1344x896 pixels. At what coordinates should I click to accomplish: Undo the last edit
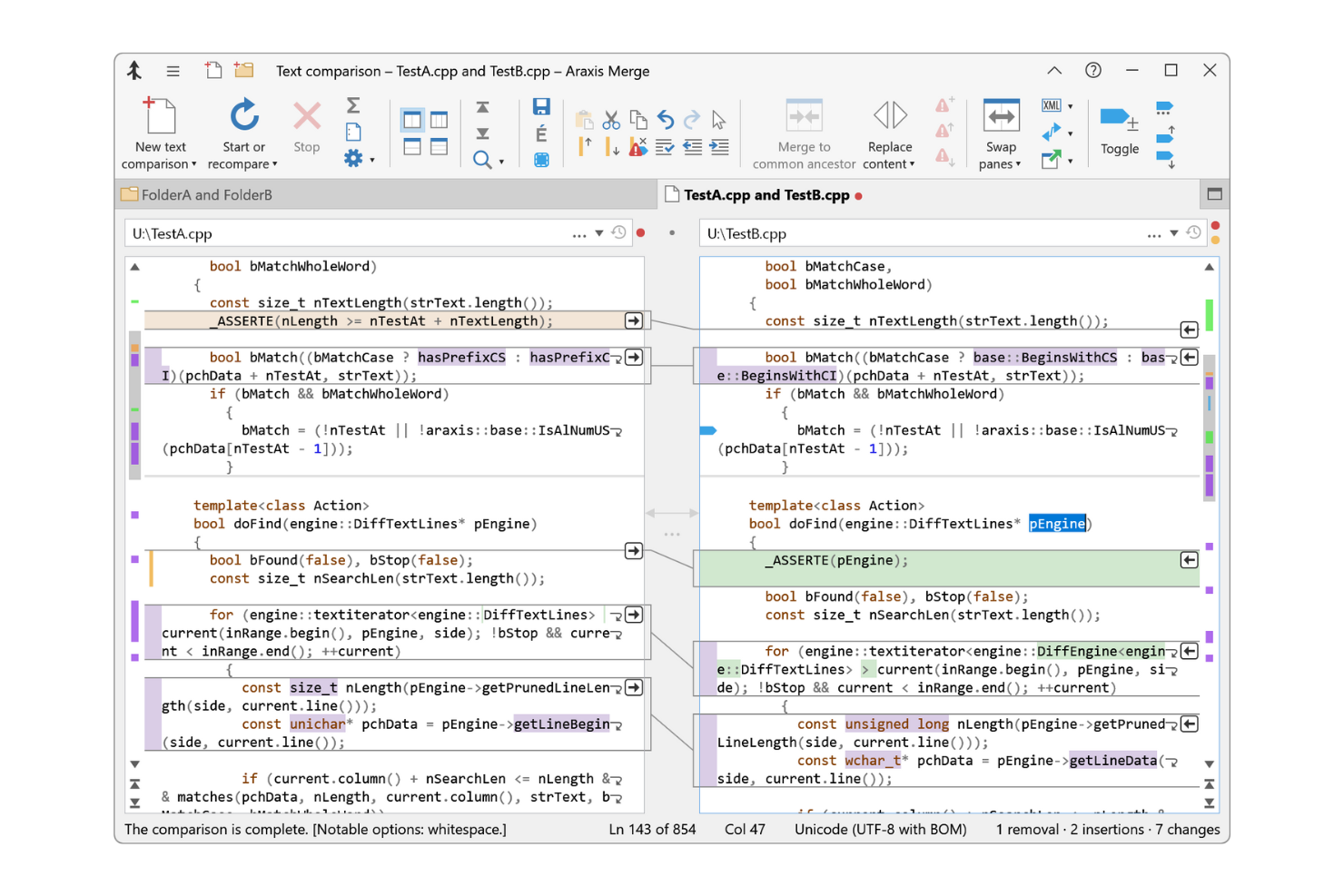[x=666, y=120]
